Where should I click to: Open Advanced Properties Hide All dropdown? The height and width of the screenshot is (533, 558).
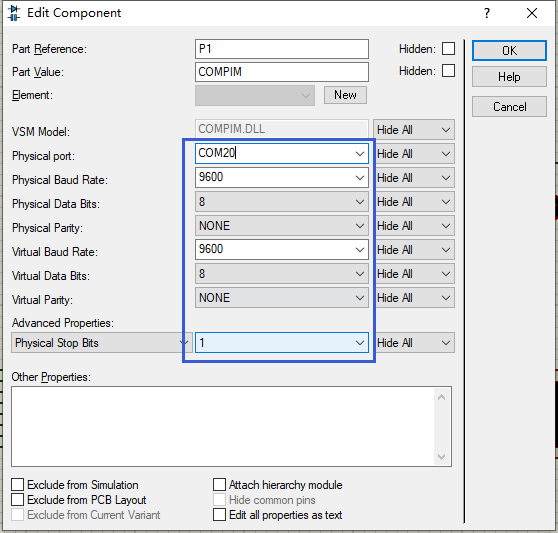[414, 343]
